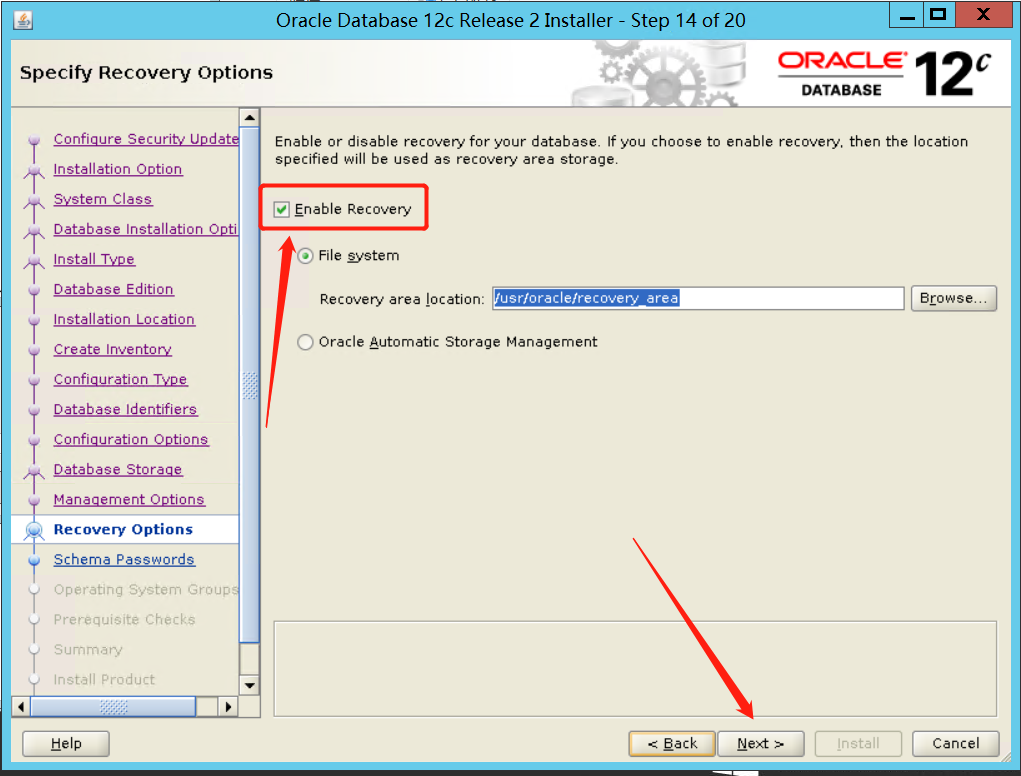The image size is (1021, 776).
Task: Click the Database Edition step bullet
Action: (x=34, y=290)
